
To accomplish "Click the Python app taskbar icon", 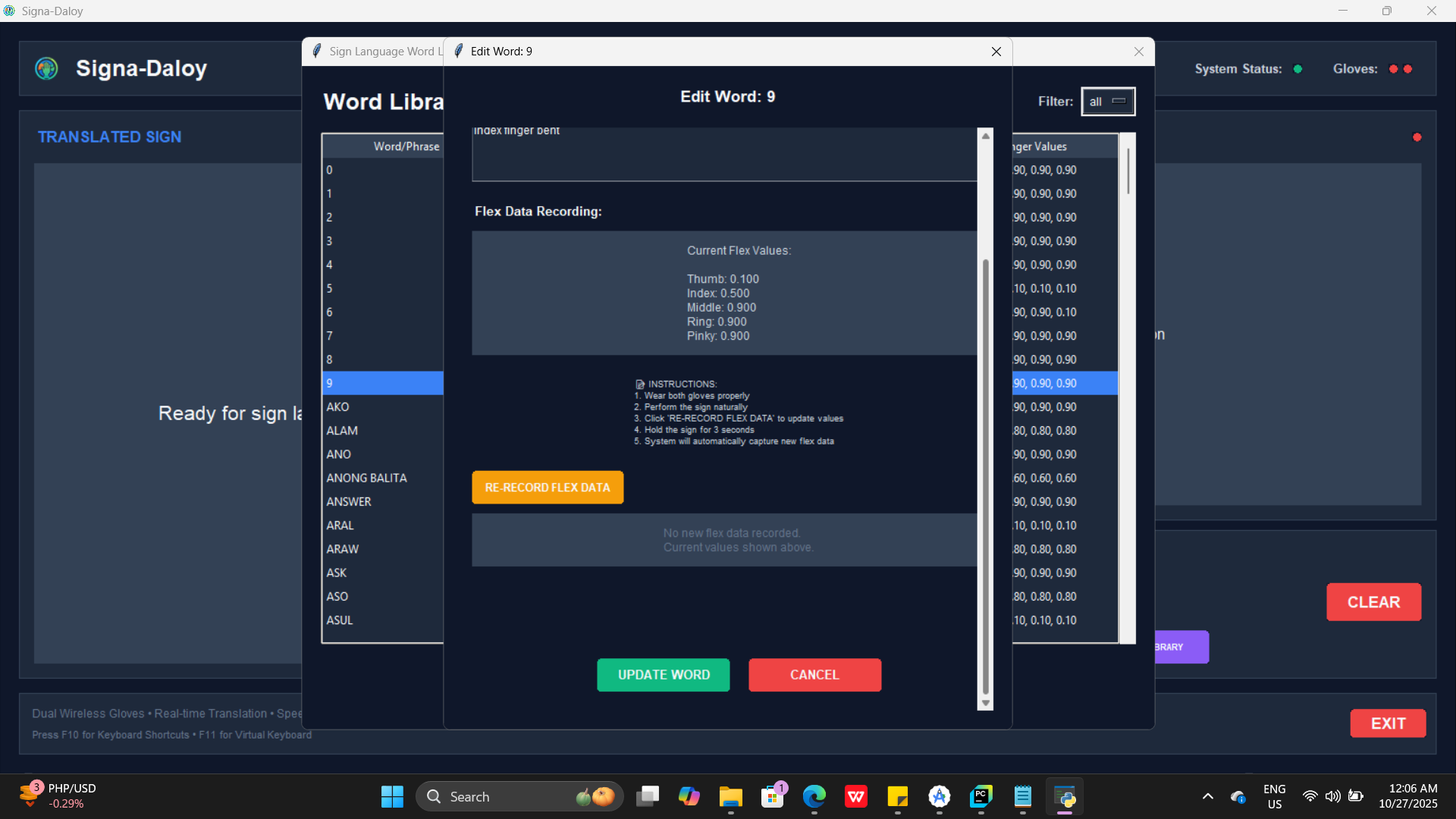I will [x=1064, y=797].
